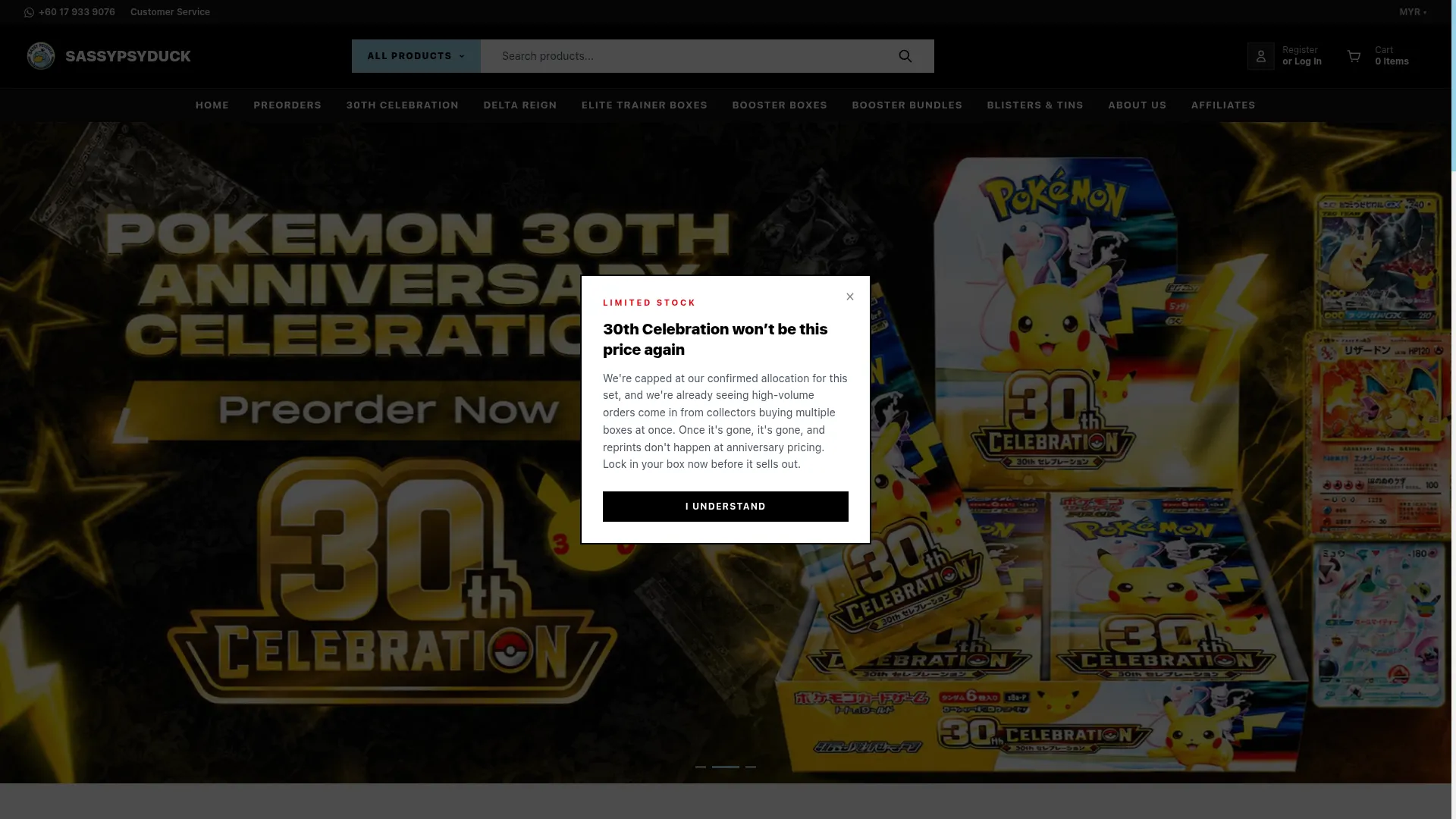Click the I UNDERSTAND button
This screenshot has width=1456, height=819.
(x=726, y=507)
